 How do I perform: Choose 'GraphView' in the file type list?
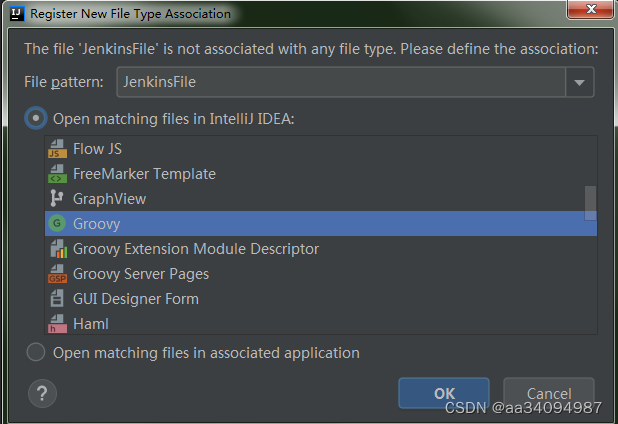tap(321, 199)
